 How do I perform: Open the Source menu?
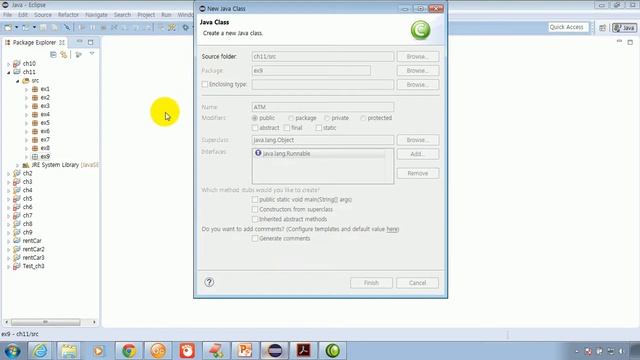click(43, 15)
